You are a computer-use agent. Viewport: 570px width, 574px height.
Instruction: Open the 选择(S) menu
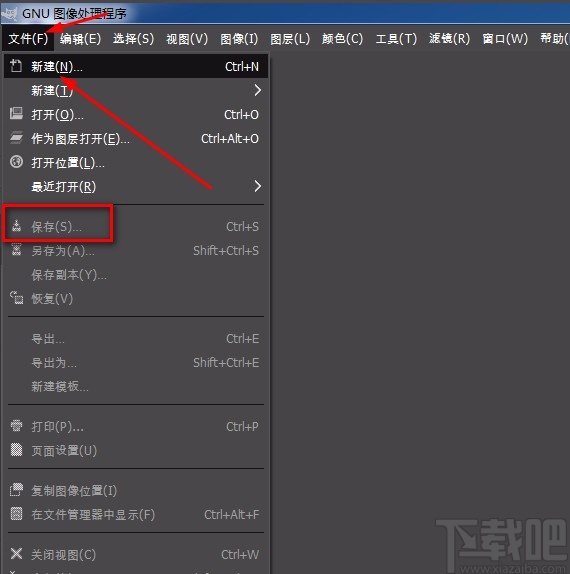tap(133, 38)
